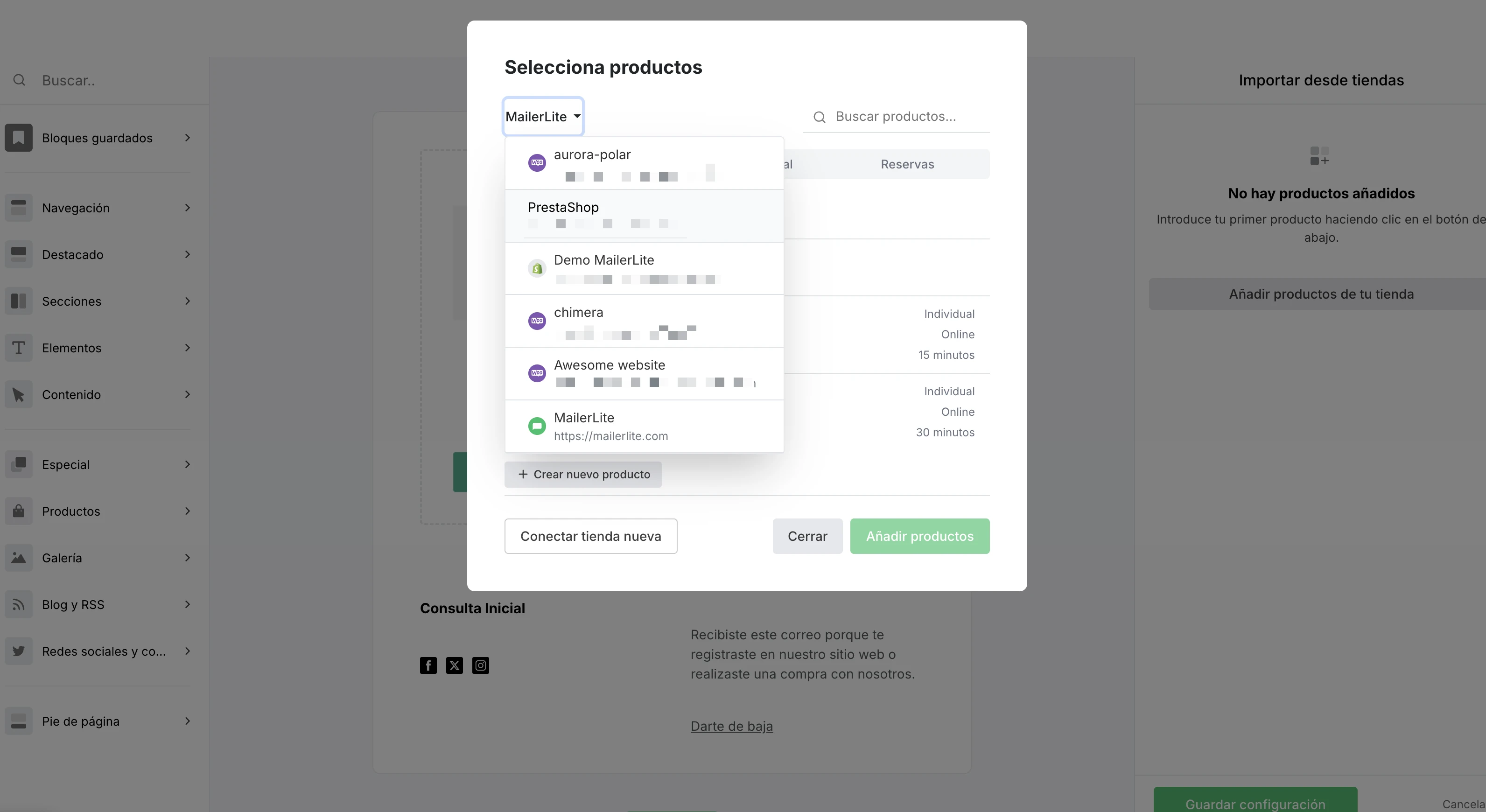Expand the Pie de página section
Image resolution: width=1486 pixels, height=812 pixels.
98,721
